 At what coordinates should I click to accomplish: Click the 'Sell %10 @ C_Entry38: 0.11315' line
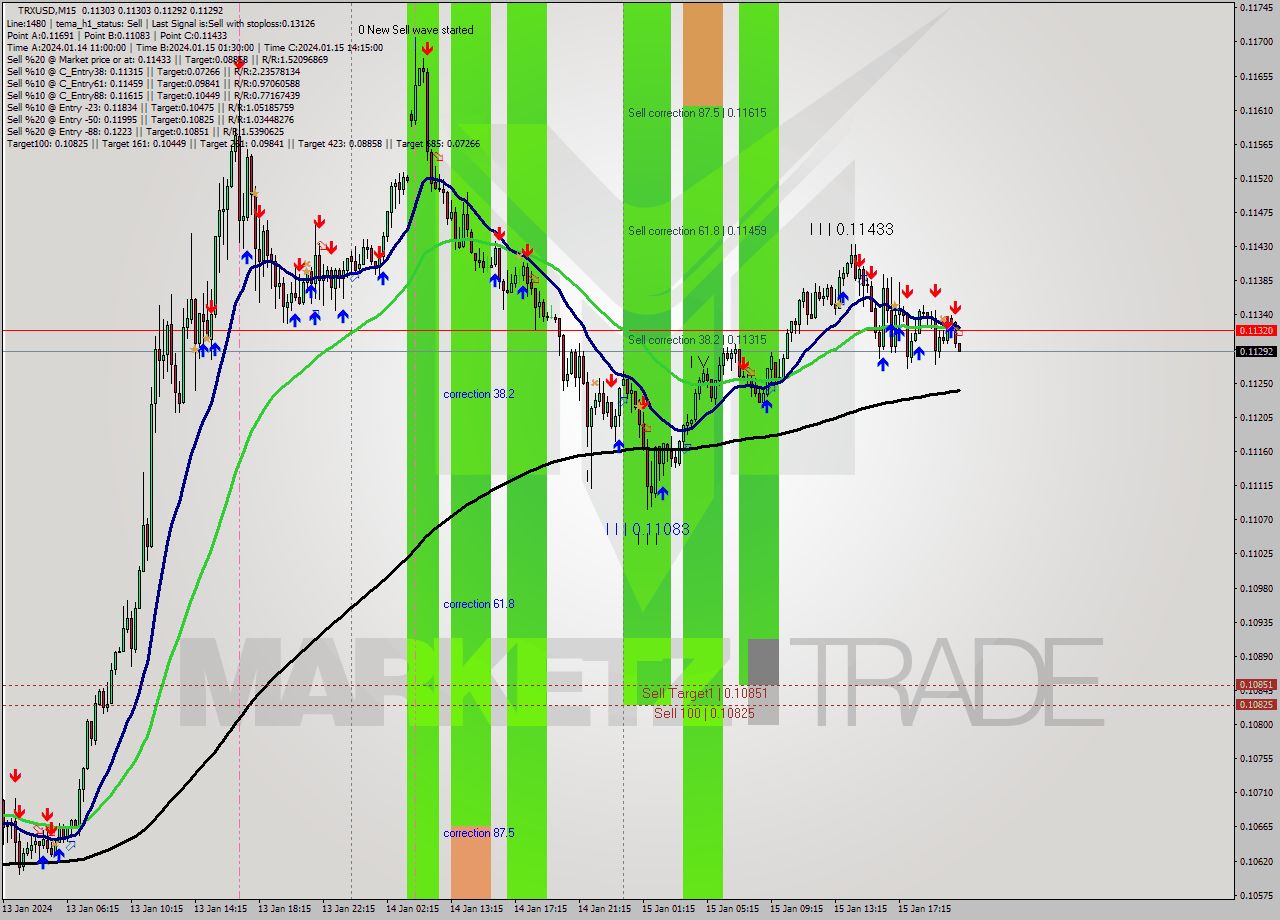pos(153,71)
